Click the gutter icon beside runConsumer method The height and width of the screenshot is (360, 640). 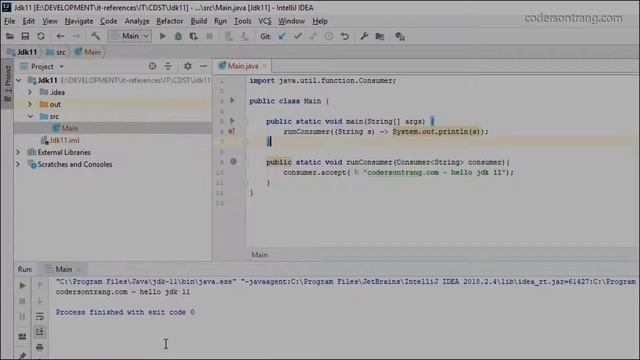(x=233, y=162)
